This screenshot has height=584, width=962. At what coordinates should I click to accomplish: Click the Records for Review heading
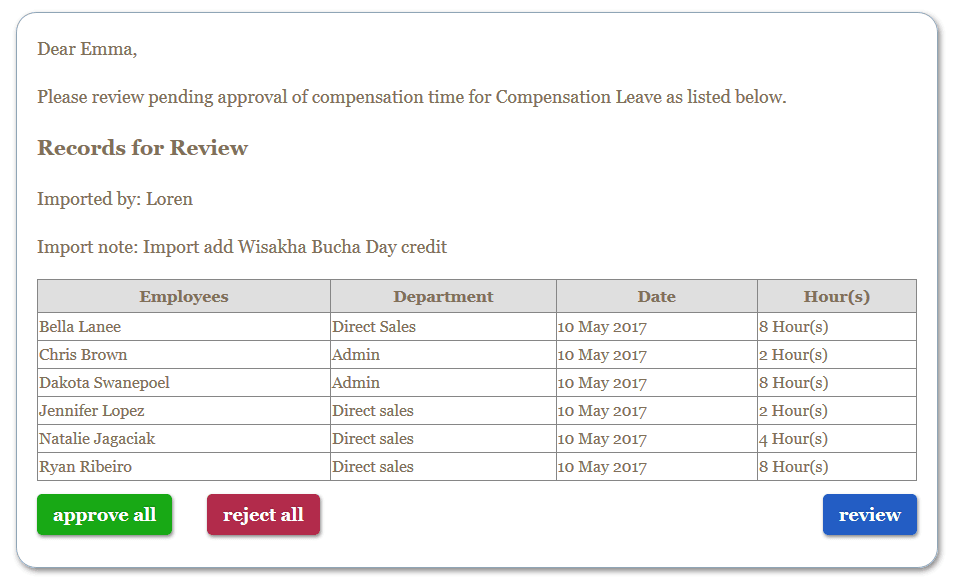[x=142, y=148]
